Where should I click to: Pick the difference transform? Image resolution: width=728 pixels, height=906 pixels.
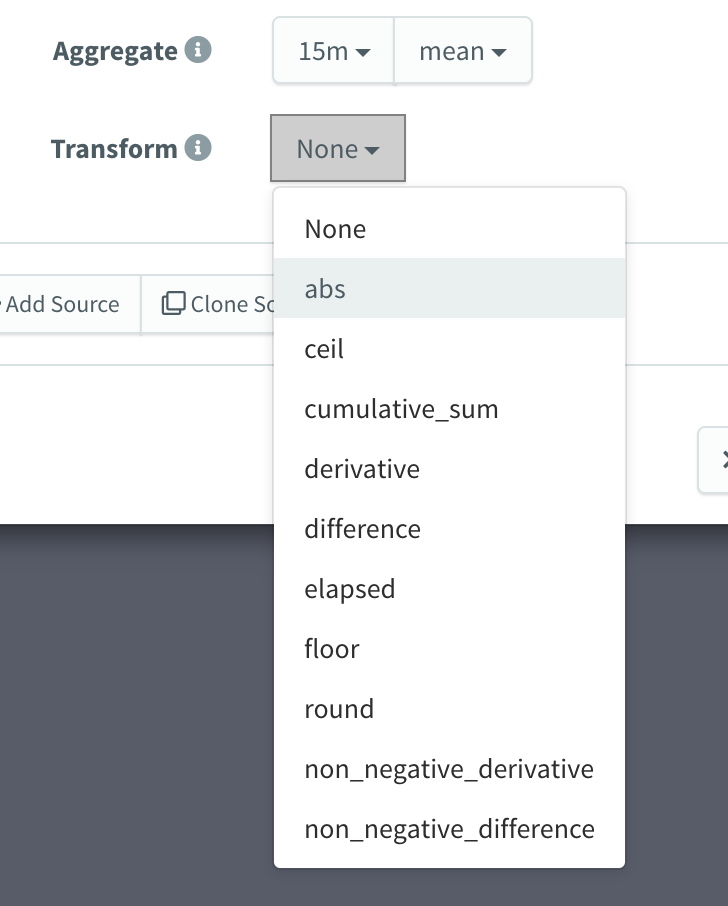(x=450, y=529)
